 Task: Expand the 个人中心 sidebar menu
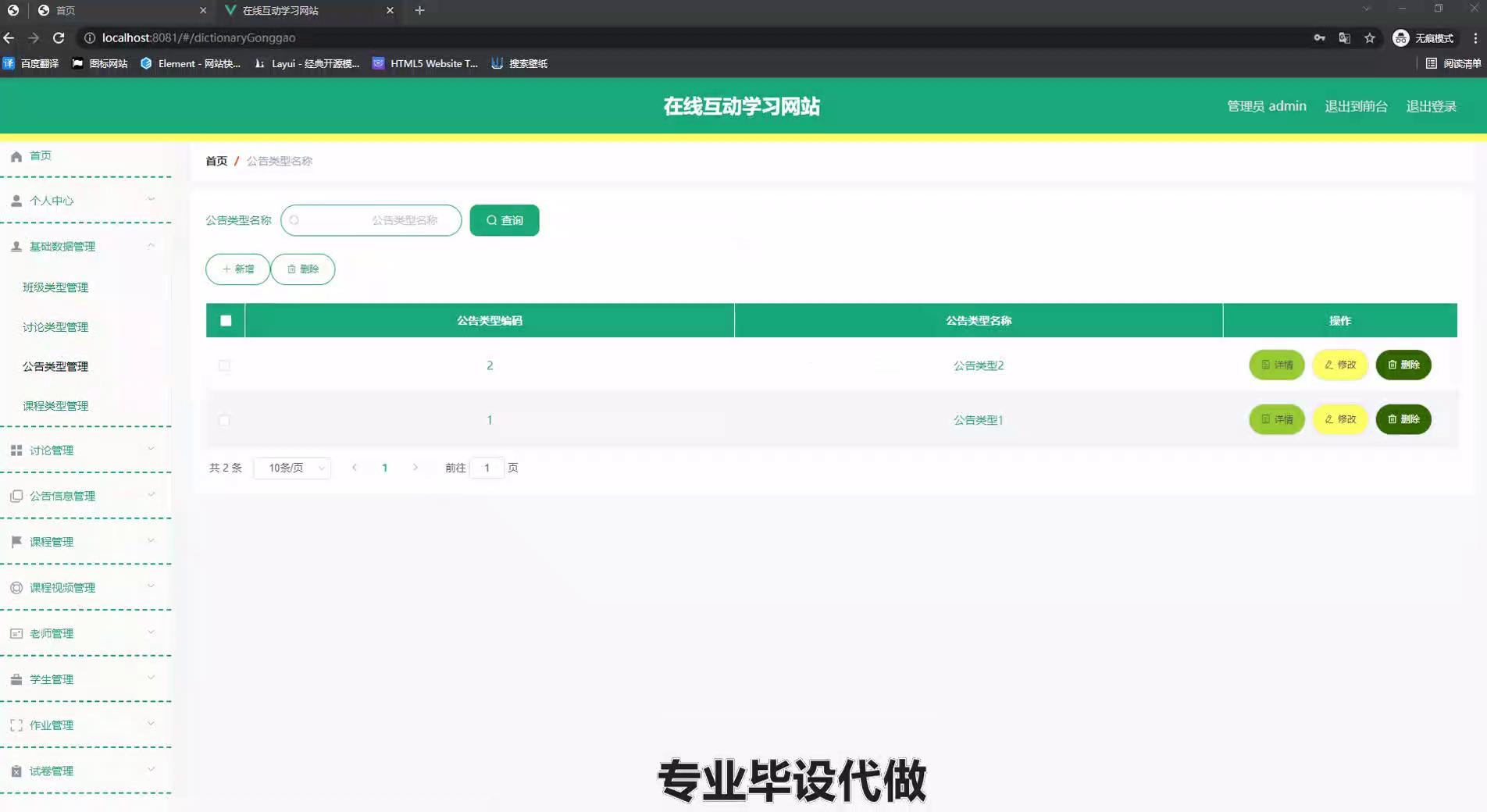pos(84,201)
